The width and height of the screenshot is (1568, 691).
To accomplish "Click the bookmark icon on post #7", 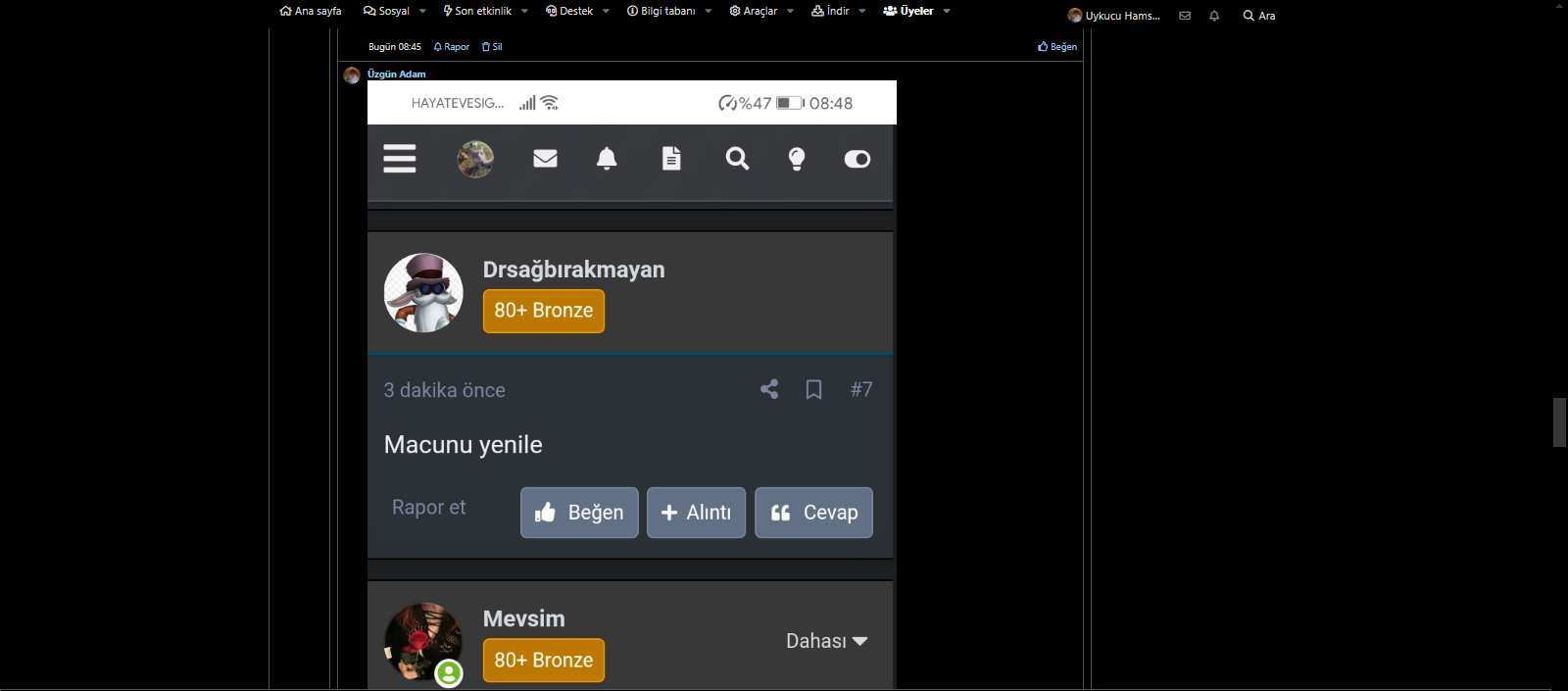I will 813,390.
